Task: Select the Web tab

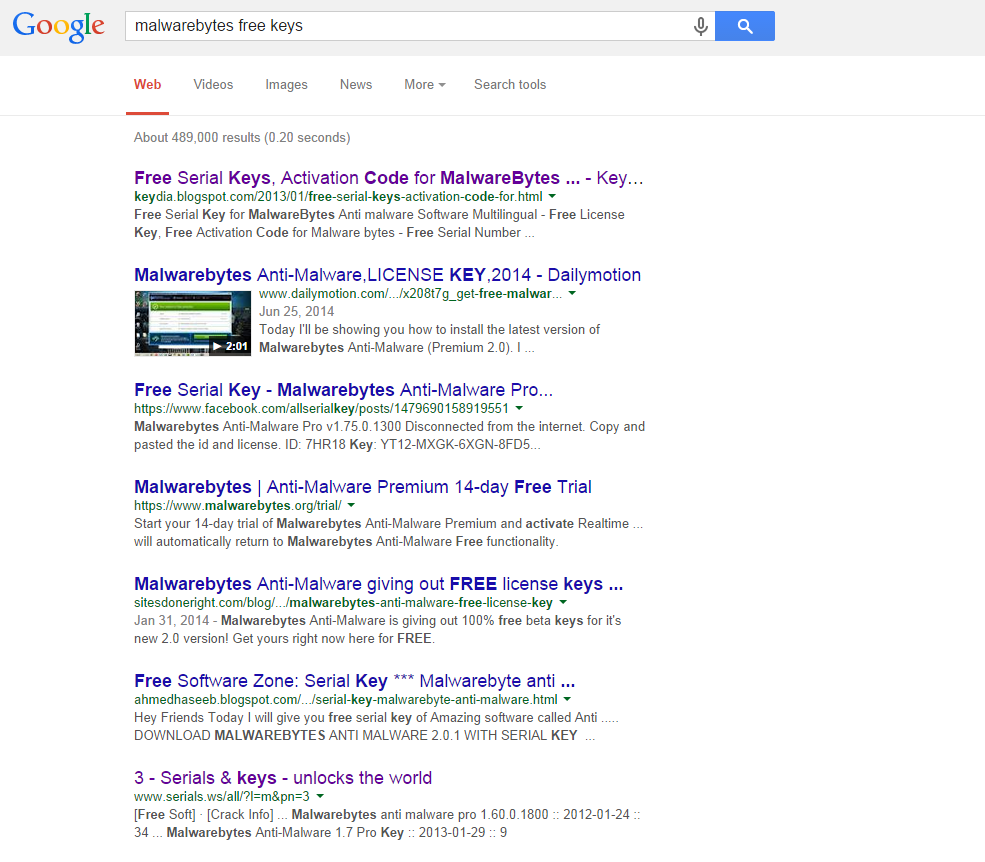Action: pos(148,85)
